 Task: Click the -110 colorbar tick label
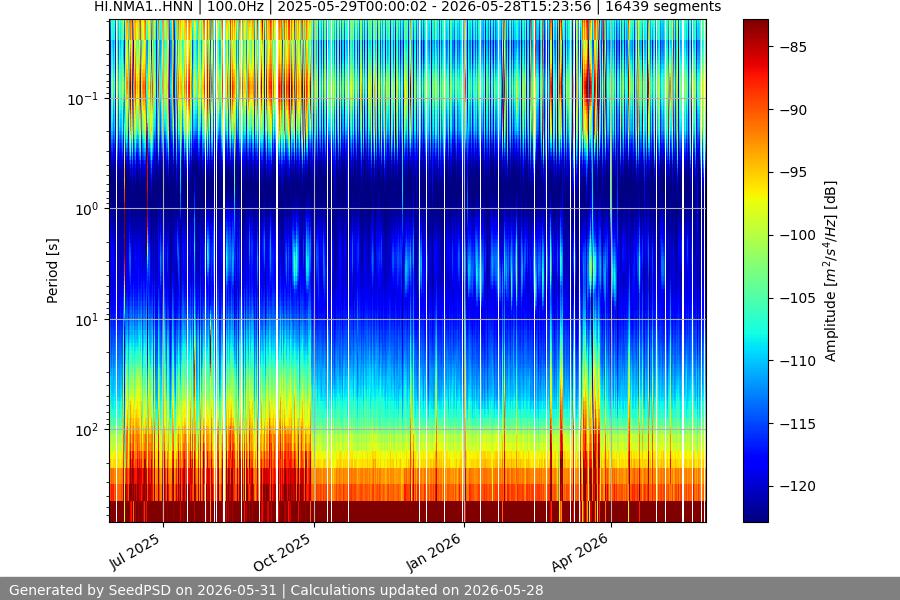(798, 361)
